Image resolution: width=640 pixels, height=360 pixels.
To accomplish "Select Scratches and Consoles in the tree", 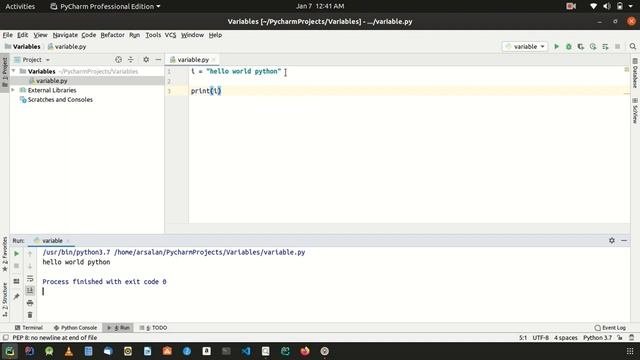I will tap(60, 100).
